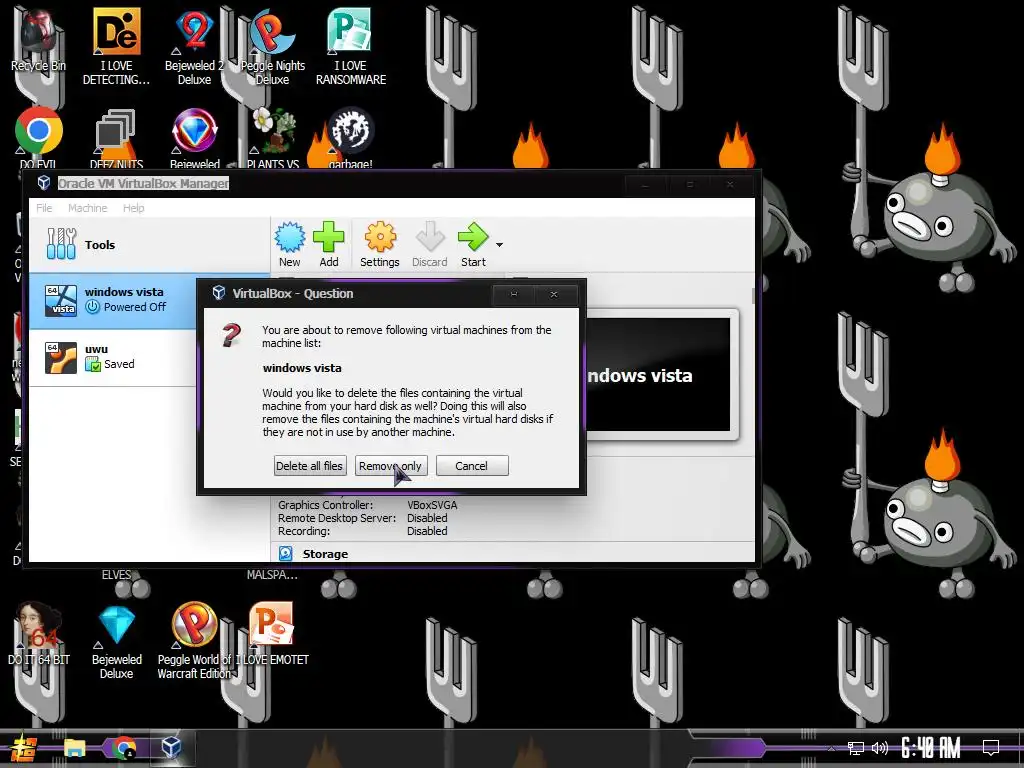The width and height of the screenshot is (1024, 768).
Task: Click the windows vista preview thumbnail
Action: pos(658,375)
